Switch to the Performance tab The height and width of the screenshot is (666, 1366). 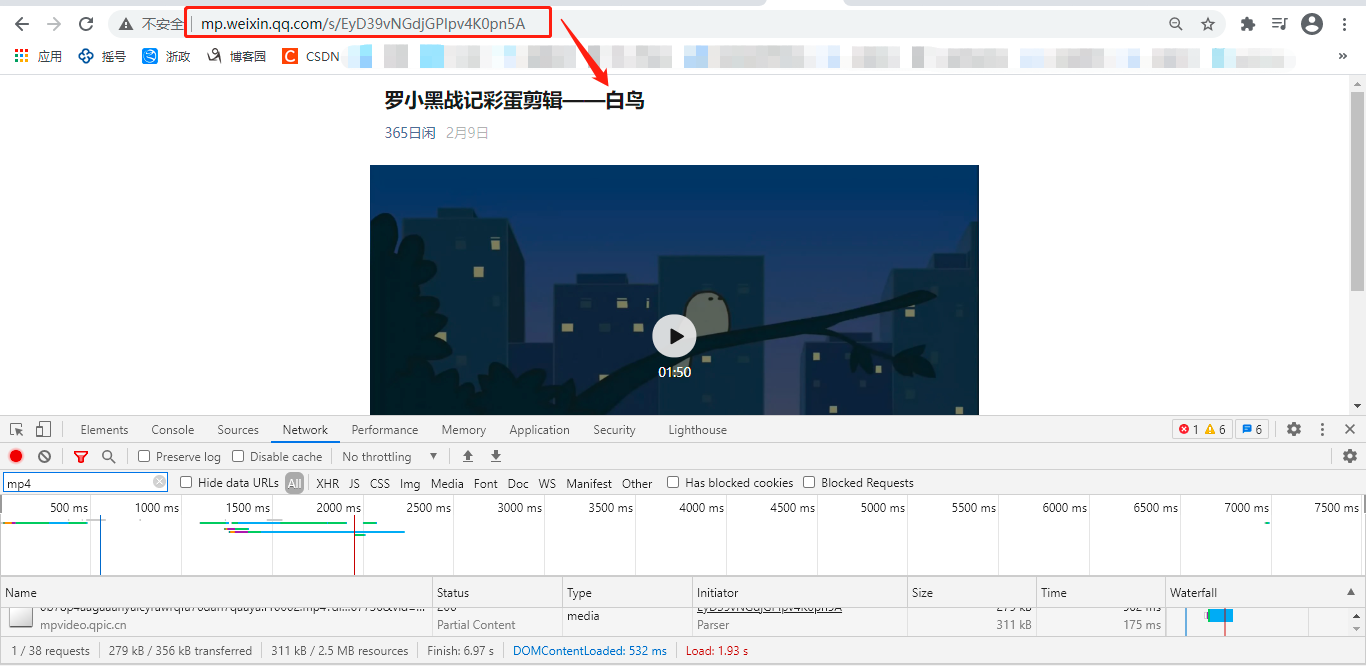[x=385, y=430]
